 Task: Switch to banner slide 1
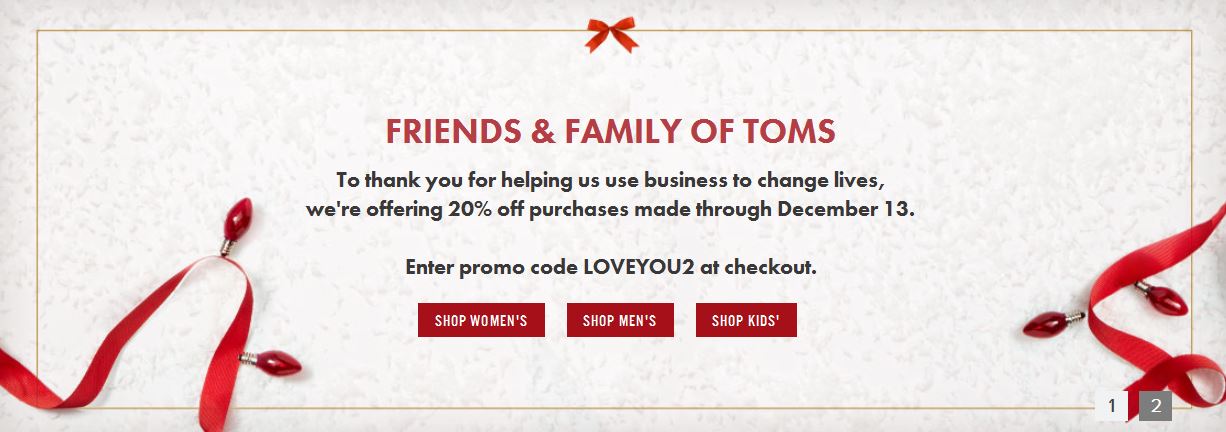coord(1111,406)
